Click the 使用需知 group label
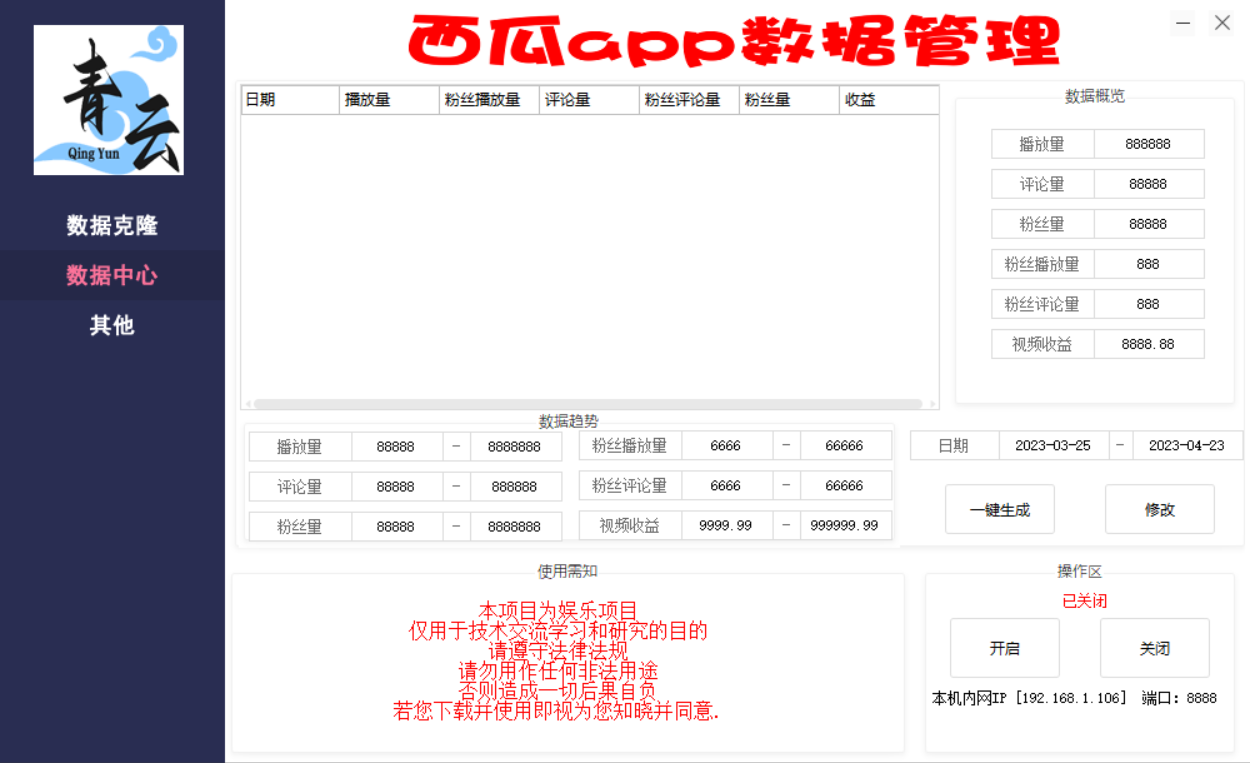The width and height of the screenshot is (1250, 763). click(568, 571)
